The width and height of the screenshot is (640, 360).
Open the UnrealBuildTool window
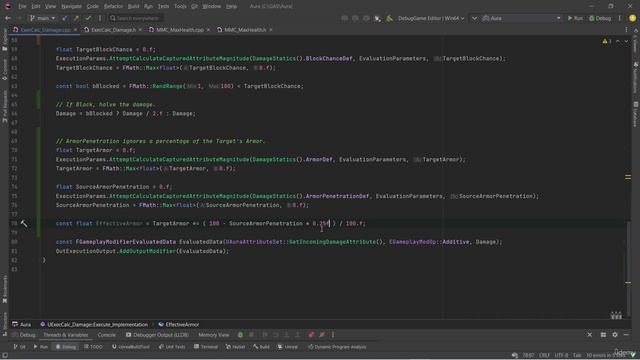point(131,347)
